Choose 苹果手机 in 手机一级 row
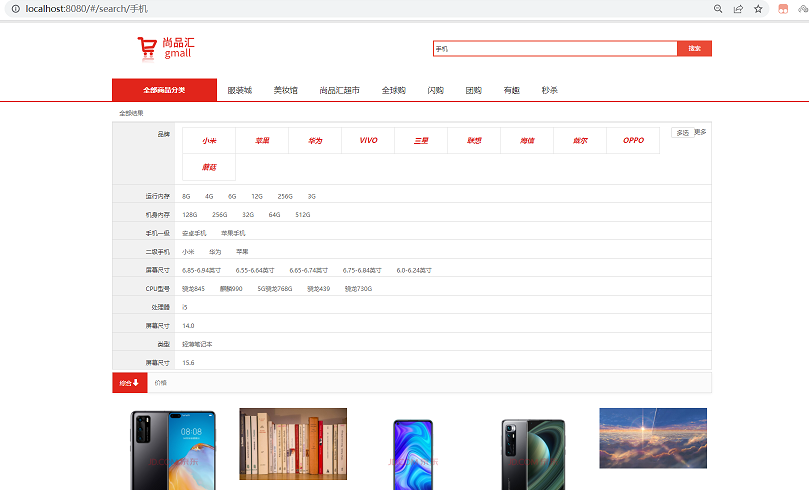 click(x=233, y=233)
